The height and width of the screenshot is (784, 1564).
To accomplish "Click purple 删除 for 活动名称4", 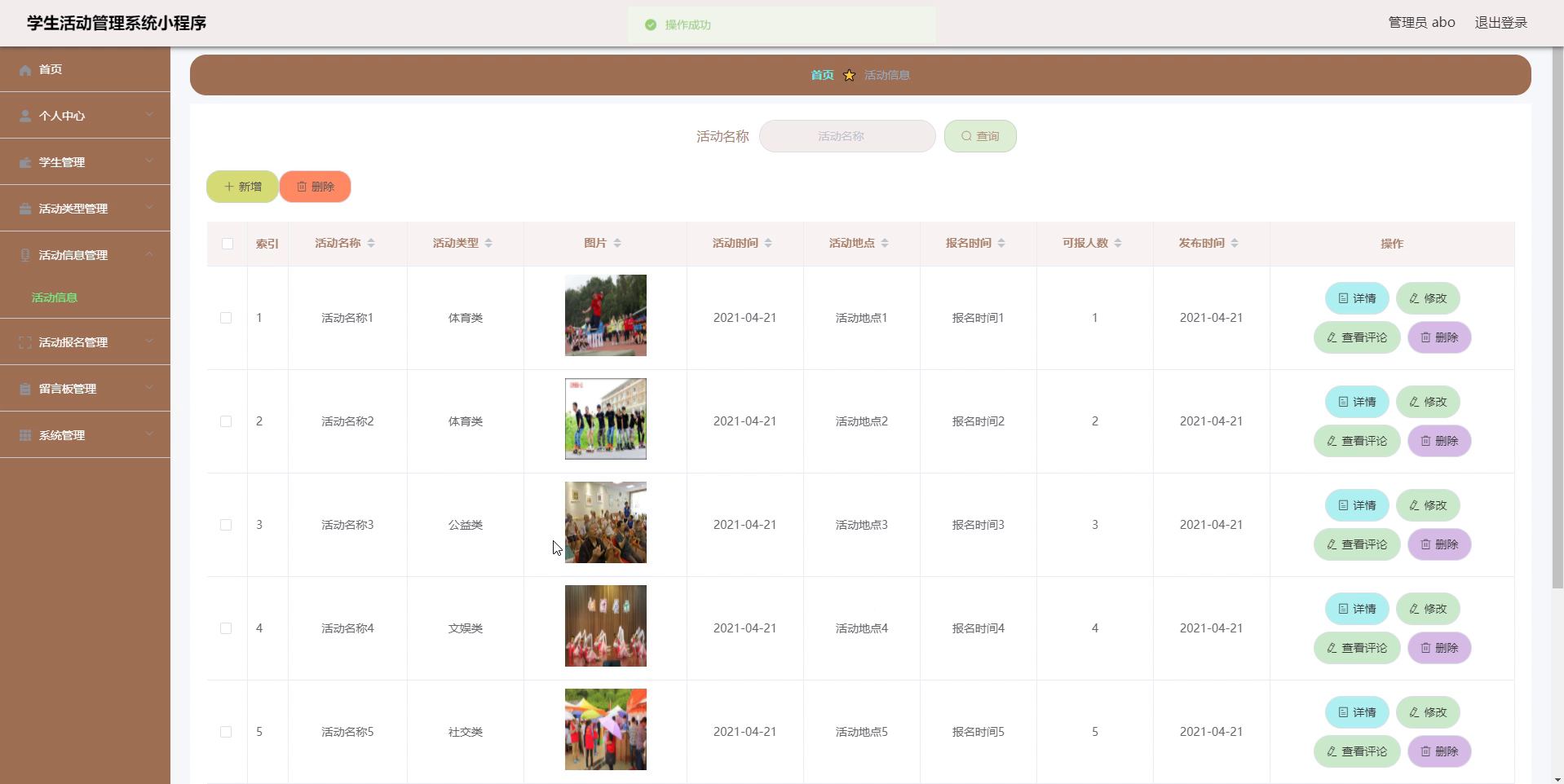I will click(1439, 648).
